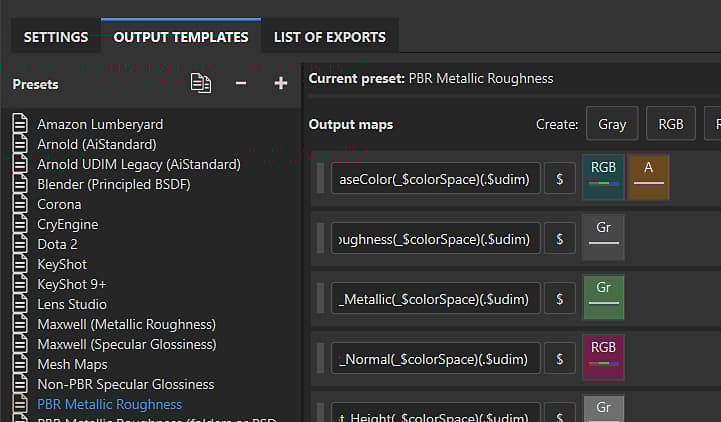Viewport: 721px width, 422px height.
Task: Click the Amazon Lumberyard preset file icon
Action: 20,124
